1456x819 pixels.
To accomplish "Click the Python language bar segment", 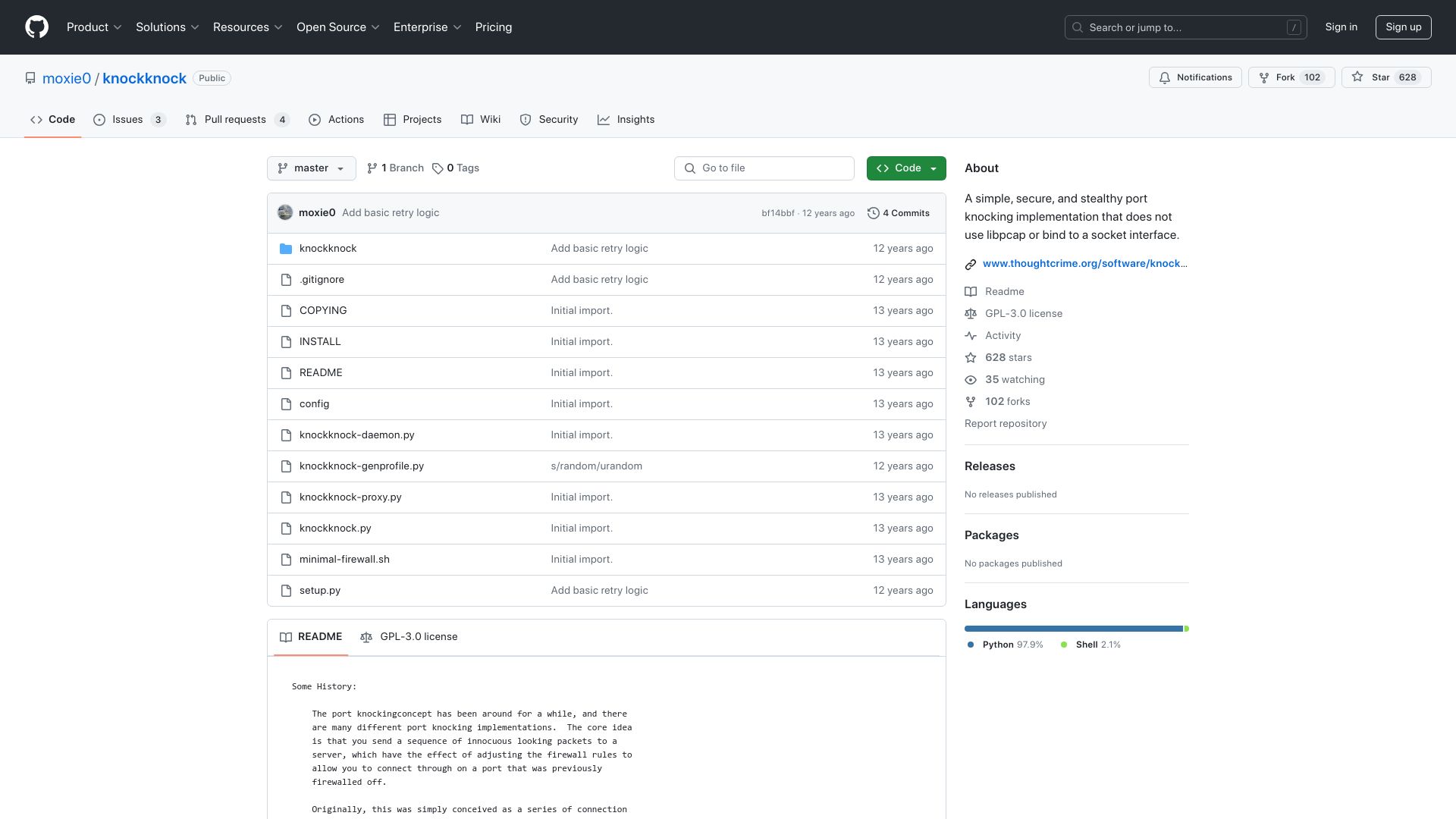I will pyautogui.click(x=1073, y=629).
